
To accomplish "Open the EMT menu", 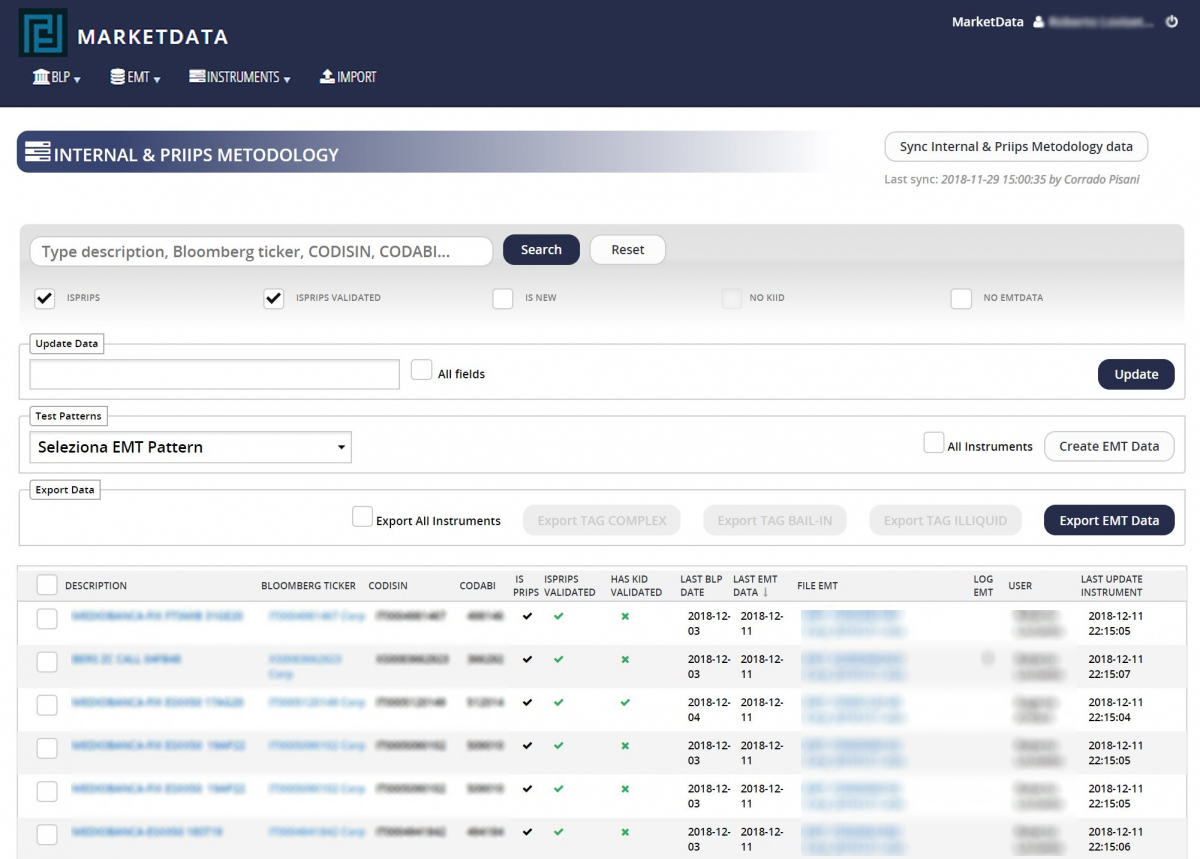I will pyautogui.click(x=135, y=77).
